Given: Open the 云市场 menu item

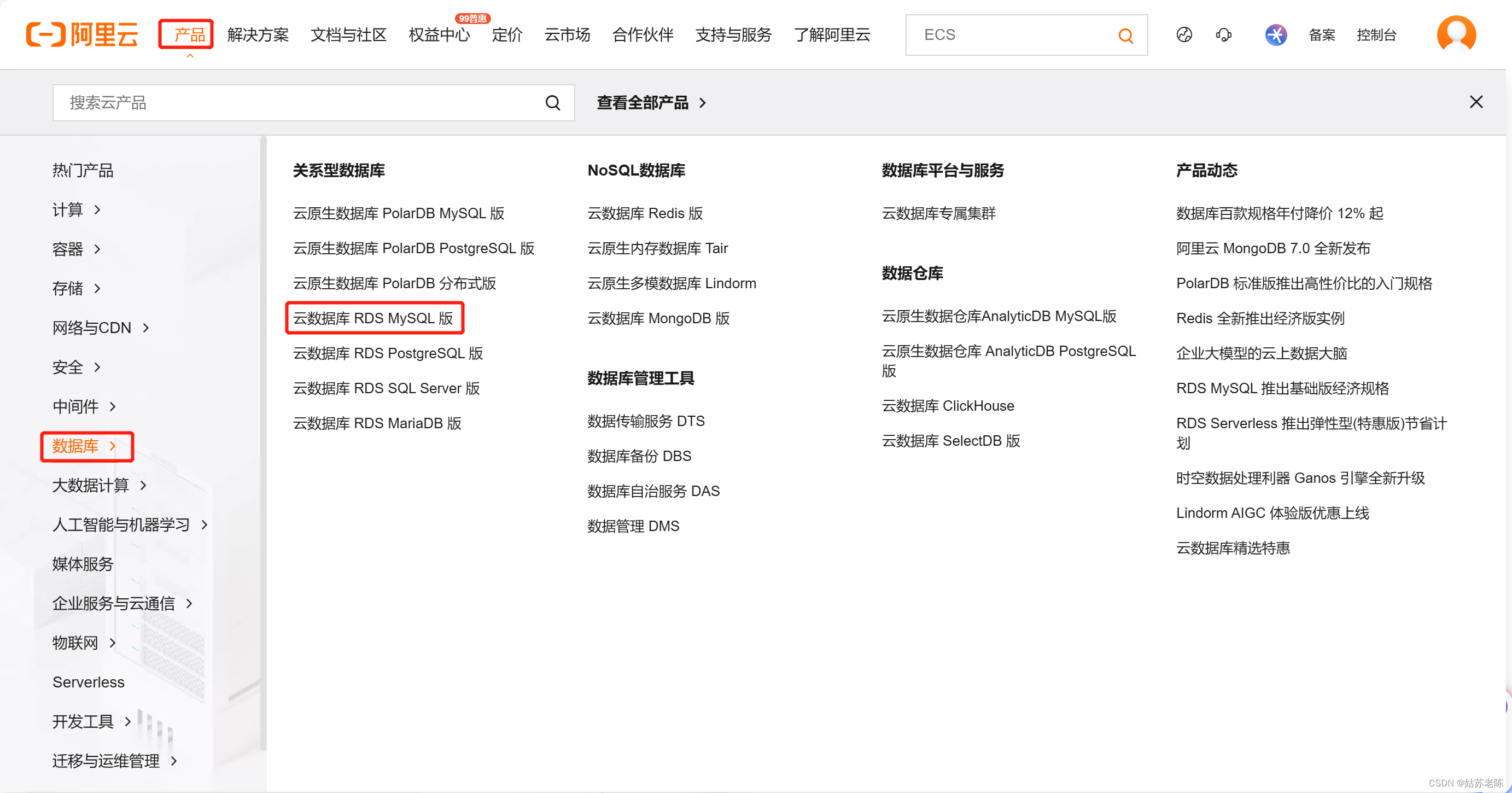Looking at the screenshot, I should pyautogui.click(x=567, y=34).
